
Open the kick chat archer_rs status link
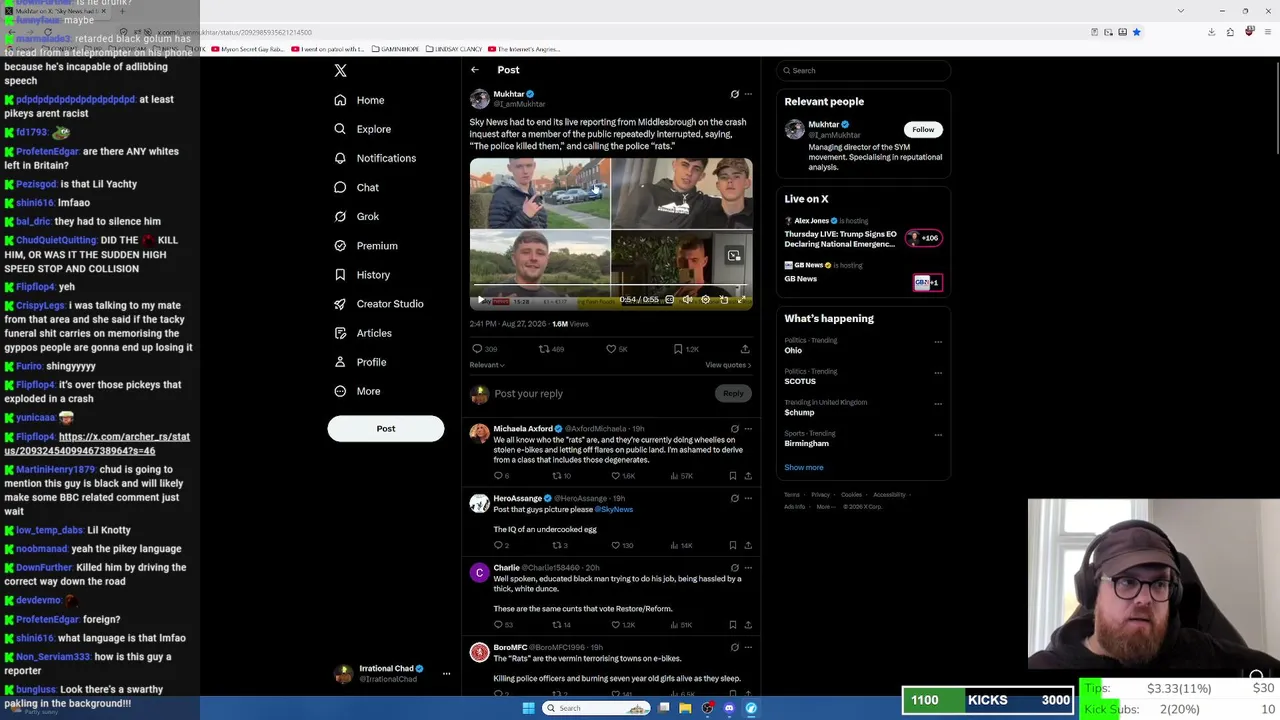tap(97, 444)
